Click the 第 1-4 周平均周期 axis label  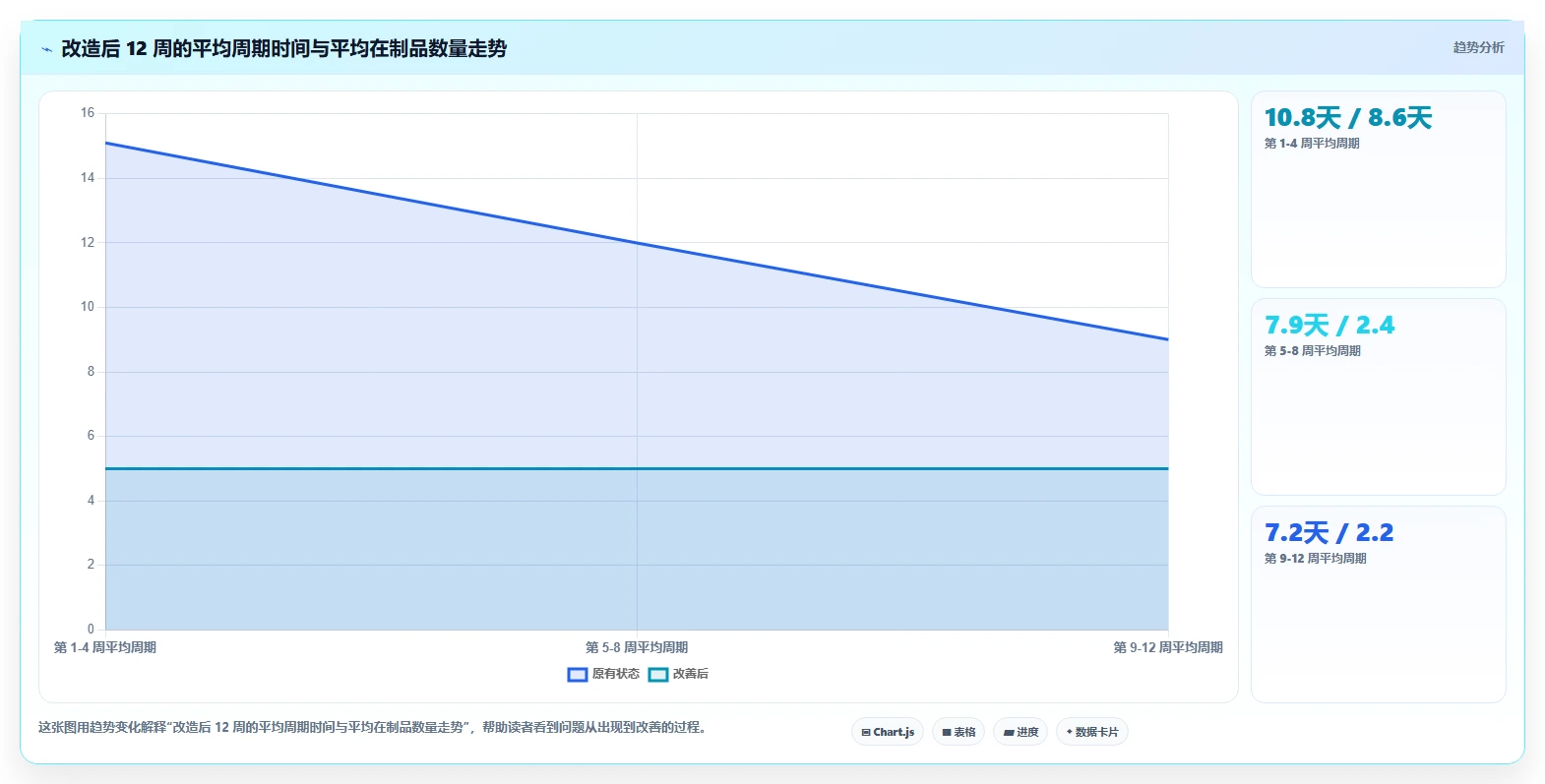(105, 647)
